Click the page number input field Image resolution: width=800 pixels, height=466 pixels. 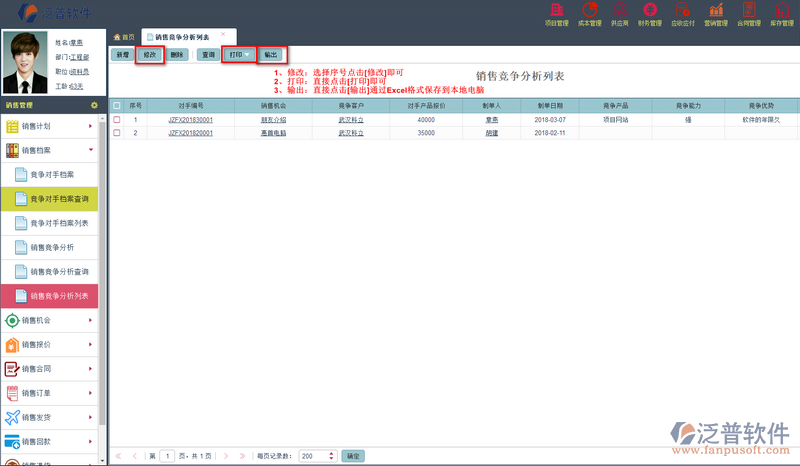pyautogui.click(x=168, y=455)
